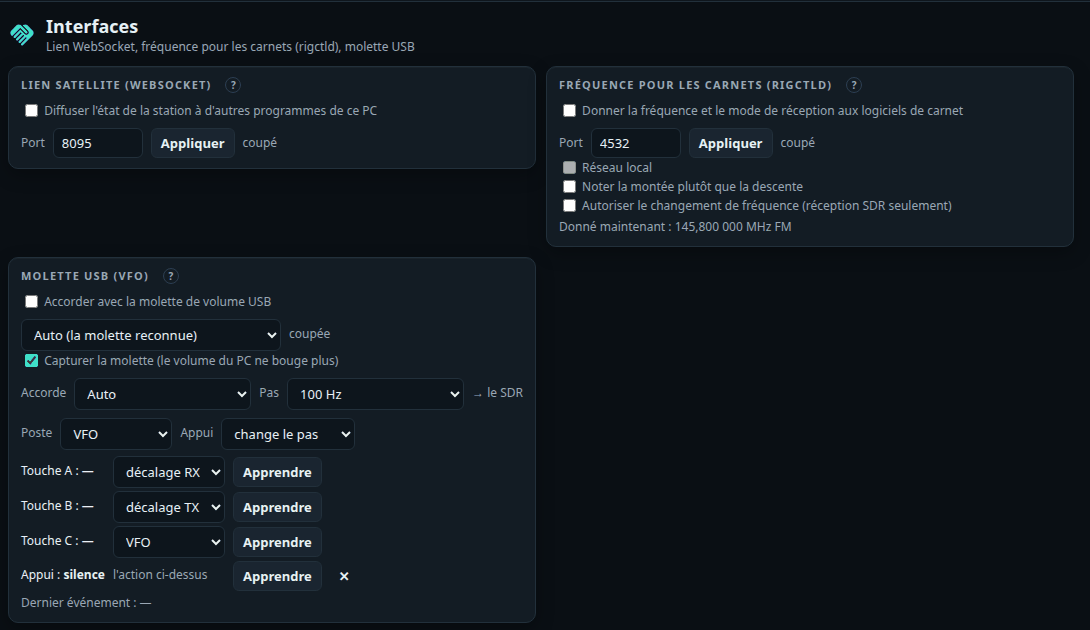Focus the WebSocket port field 8095

coord(98,143)
